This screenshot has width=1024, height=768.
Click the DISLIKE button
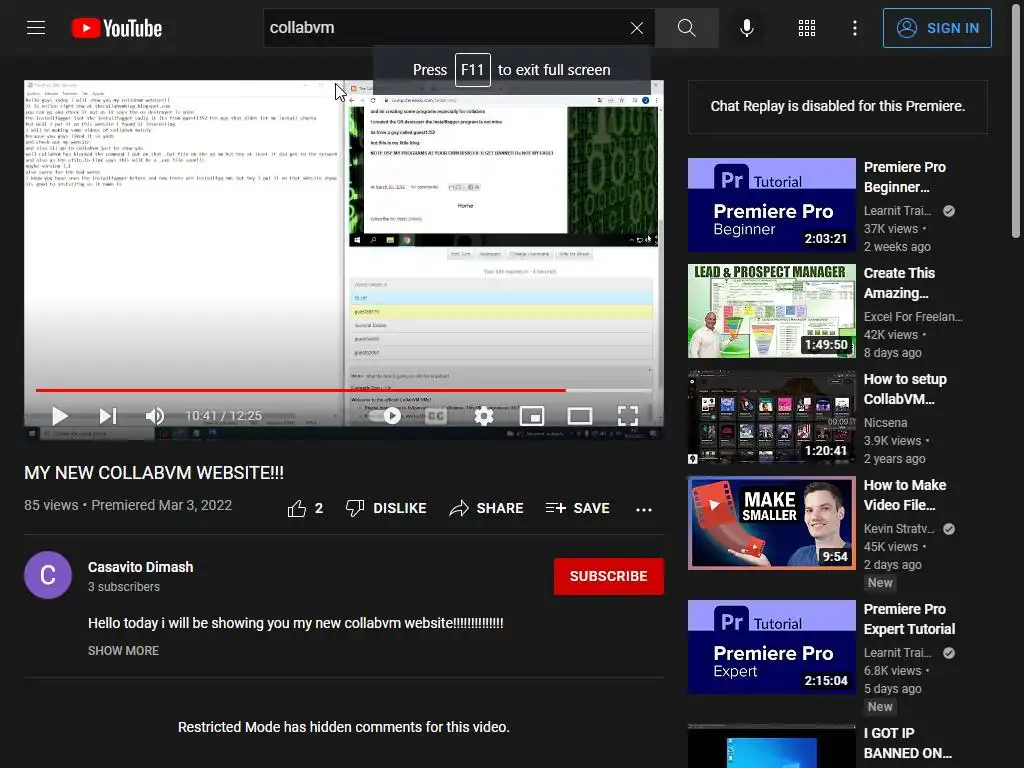pyautogui.click(x=386, y=508)
